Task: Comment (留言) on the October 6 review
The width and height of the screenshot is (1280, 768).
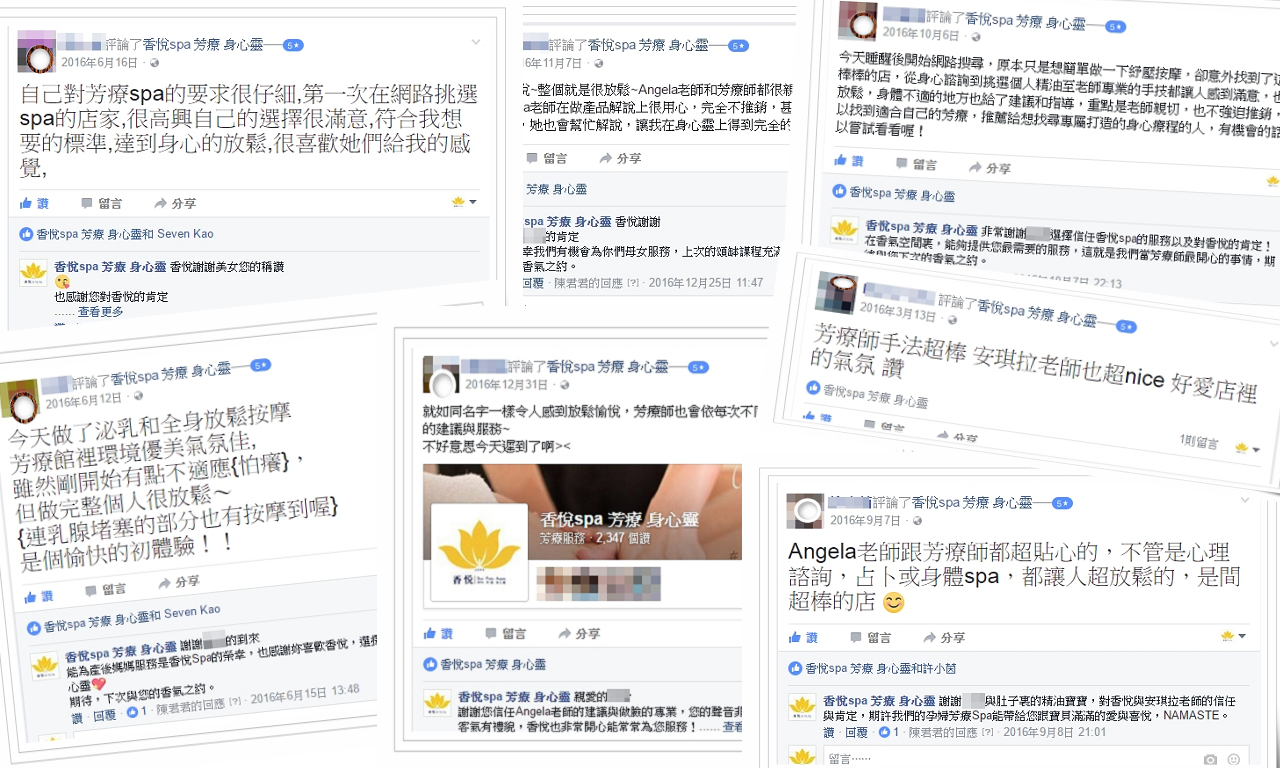Action: [x=916, y=163]
